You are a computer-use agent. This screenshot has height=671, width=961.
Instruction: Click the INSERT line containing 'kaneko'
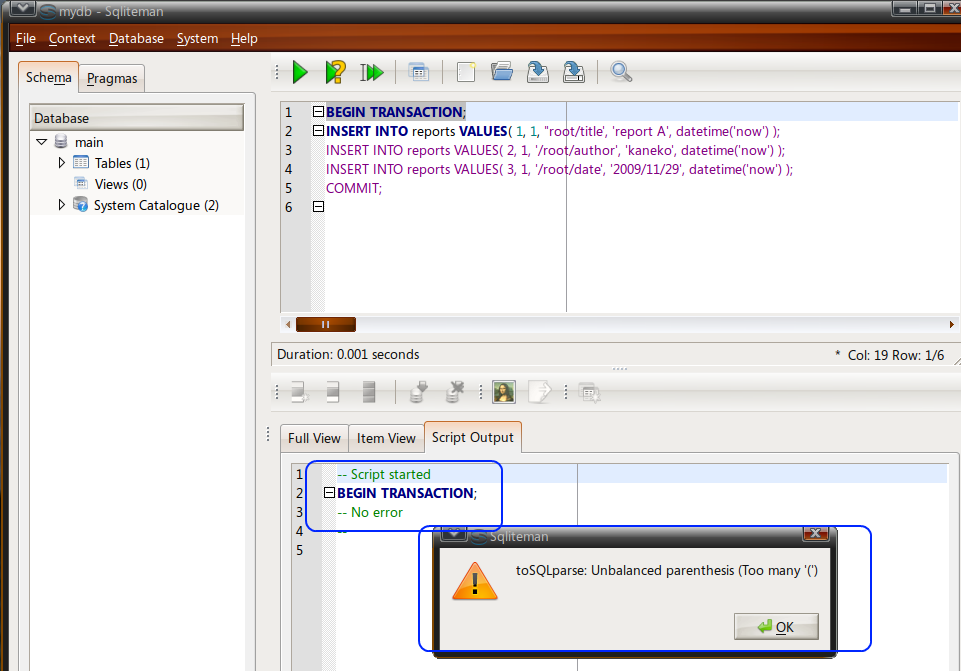(x=555, y=150)
